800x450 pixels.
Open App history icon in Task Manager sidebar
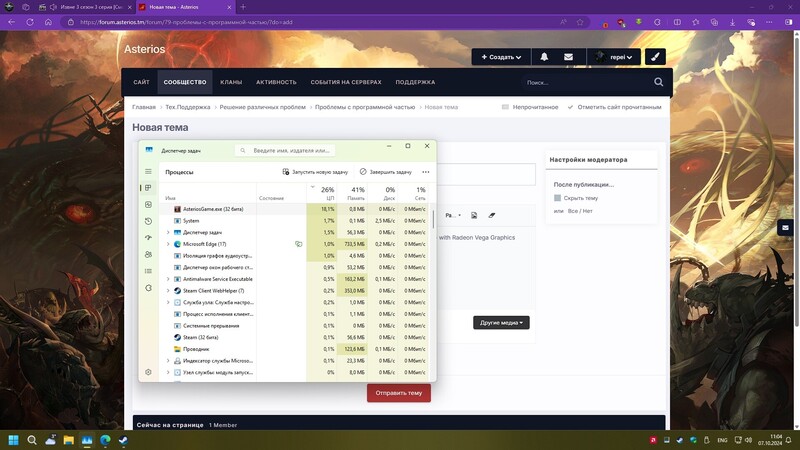[148, 221]
